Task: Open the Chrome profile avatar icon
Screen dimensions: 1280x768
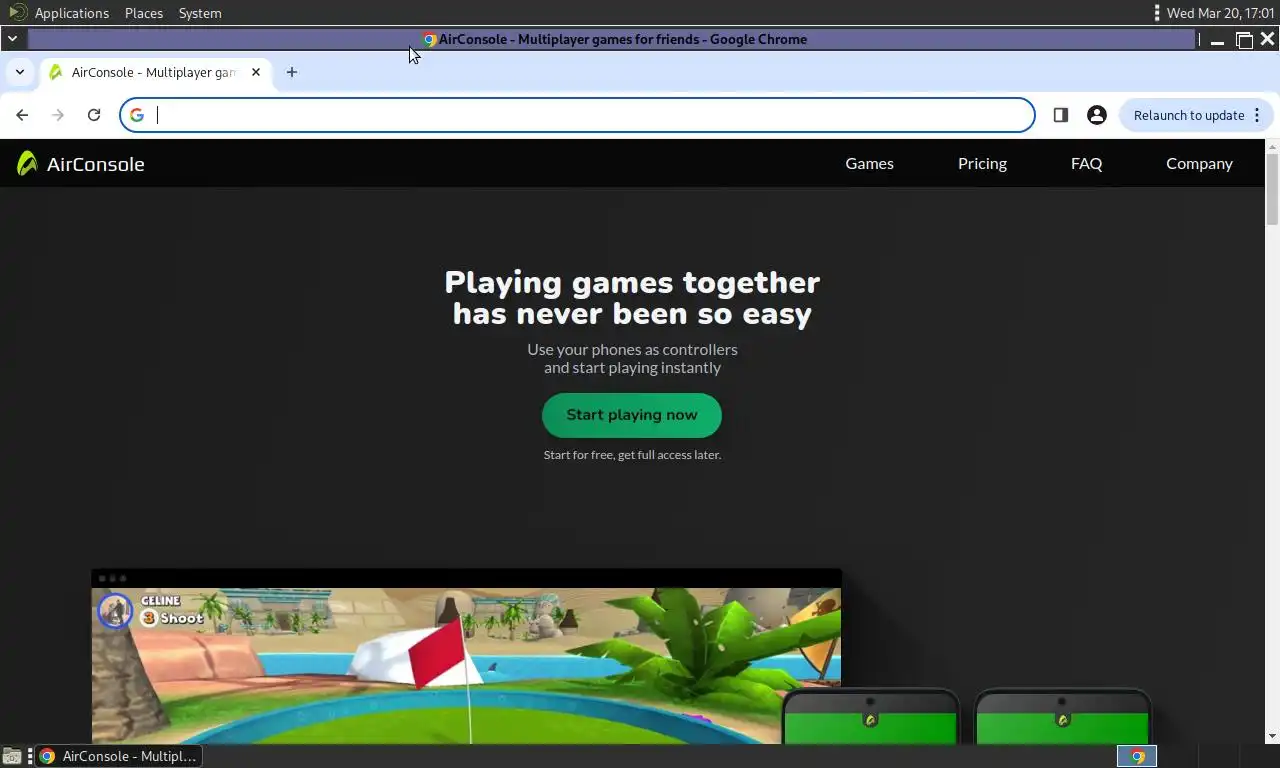Action: pyautogui.click(x=1097, y=115)
